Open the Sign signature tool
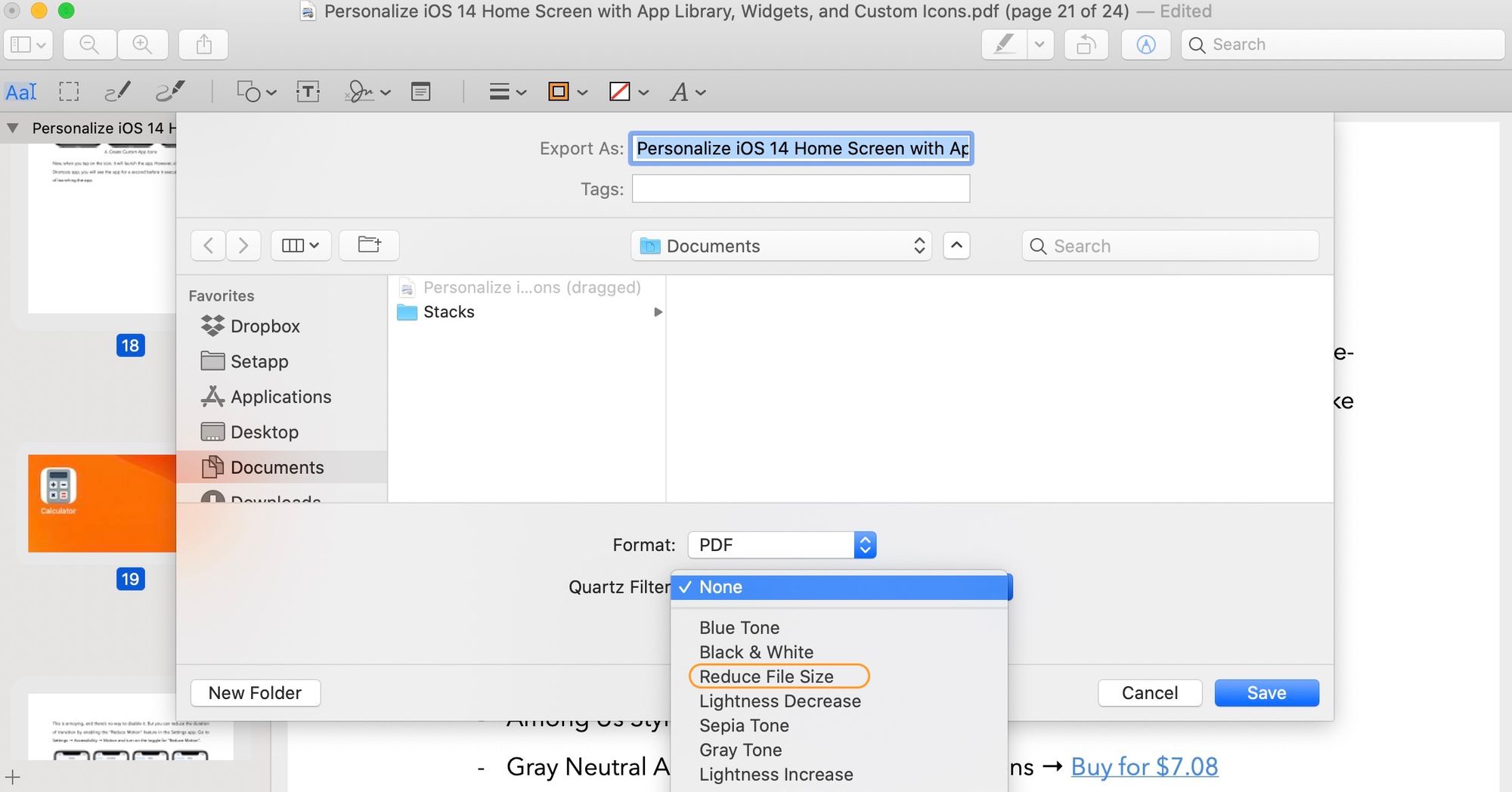1512x792 pixels. coord(360,92)
